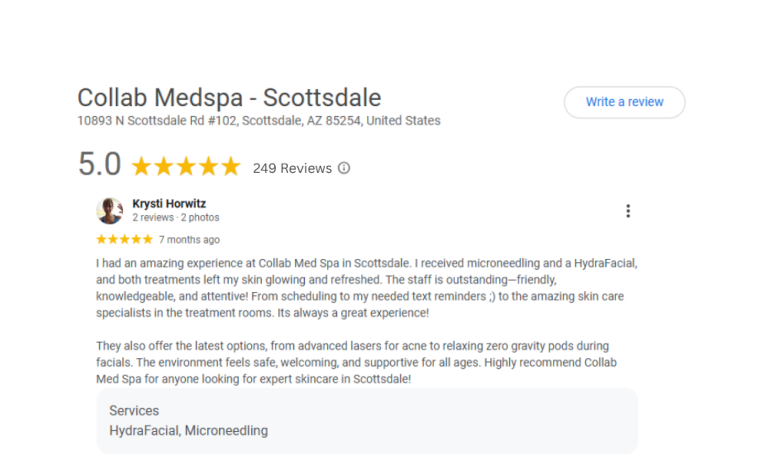Click the last small star in Krysti's review
This screenshot has width=768, height=461.
click(x=149, y=240)
